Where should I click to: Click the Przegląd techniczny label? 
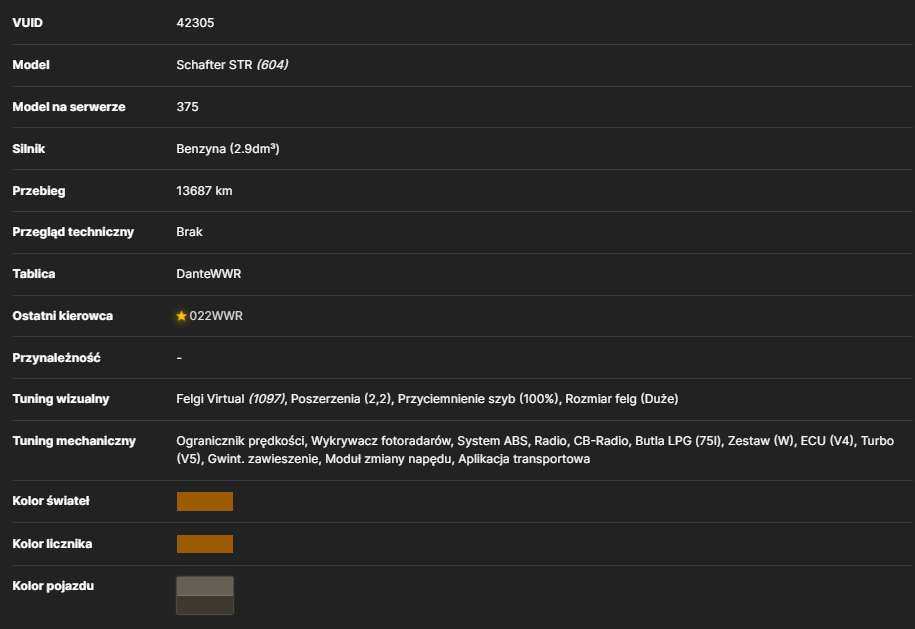click(73, 232)
